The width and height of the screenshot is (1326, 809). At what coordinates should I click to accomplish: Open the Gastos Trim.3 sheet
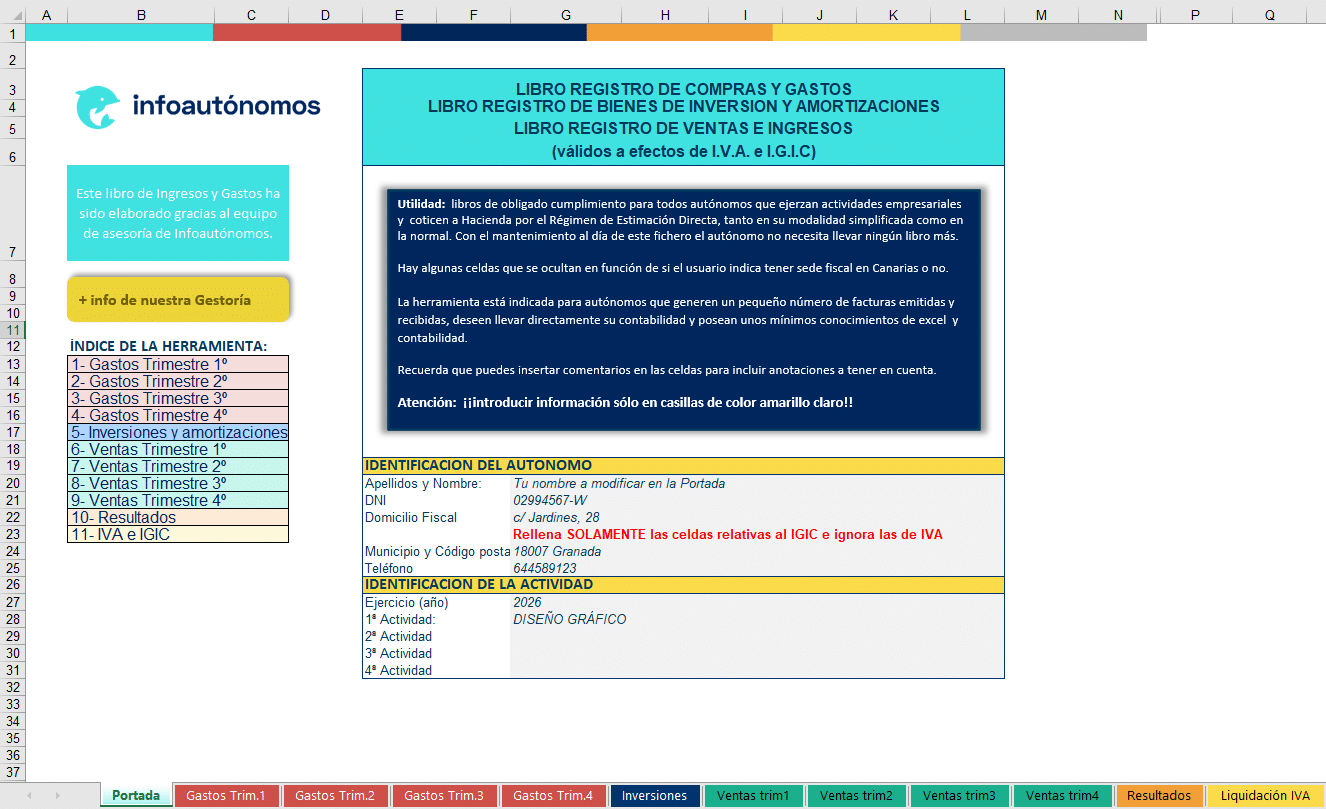coord(444,795)
